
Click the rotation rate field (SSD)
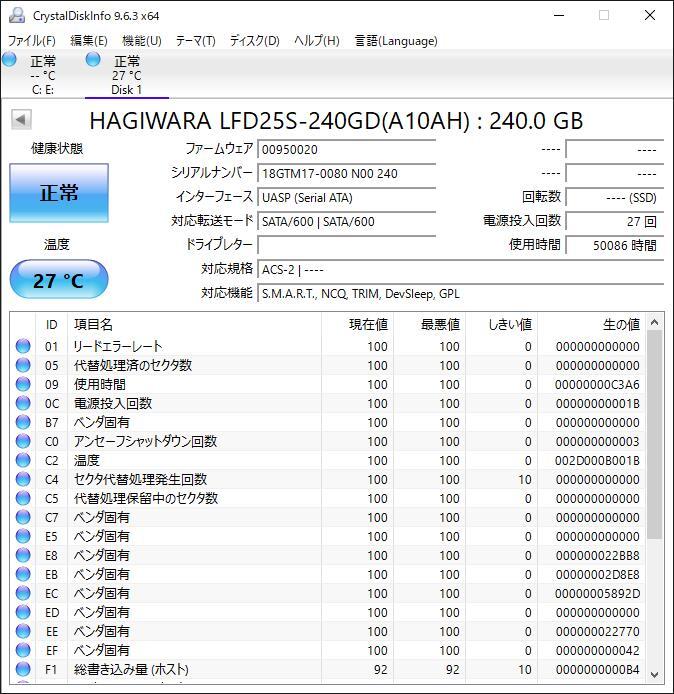click(x=615, y=197)
